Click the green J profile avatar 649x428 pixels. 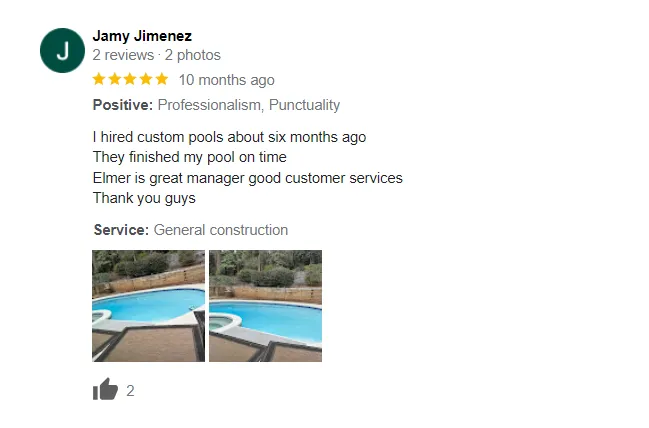point(62,50)
